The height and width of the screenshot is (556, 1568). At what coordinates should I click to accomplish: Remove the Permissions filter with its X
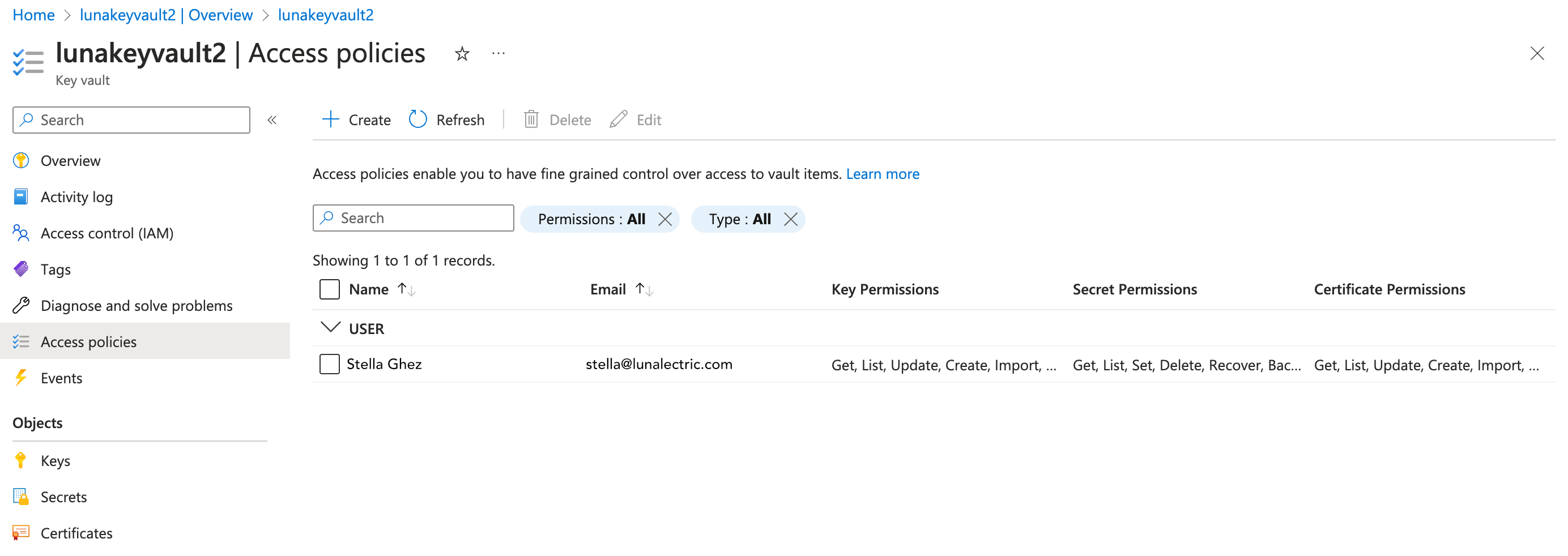tap(664, 219)
